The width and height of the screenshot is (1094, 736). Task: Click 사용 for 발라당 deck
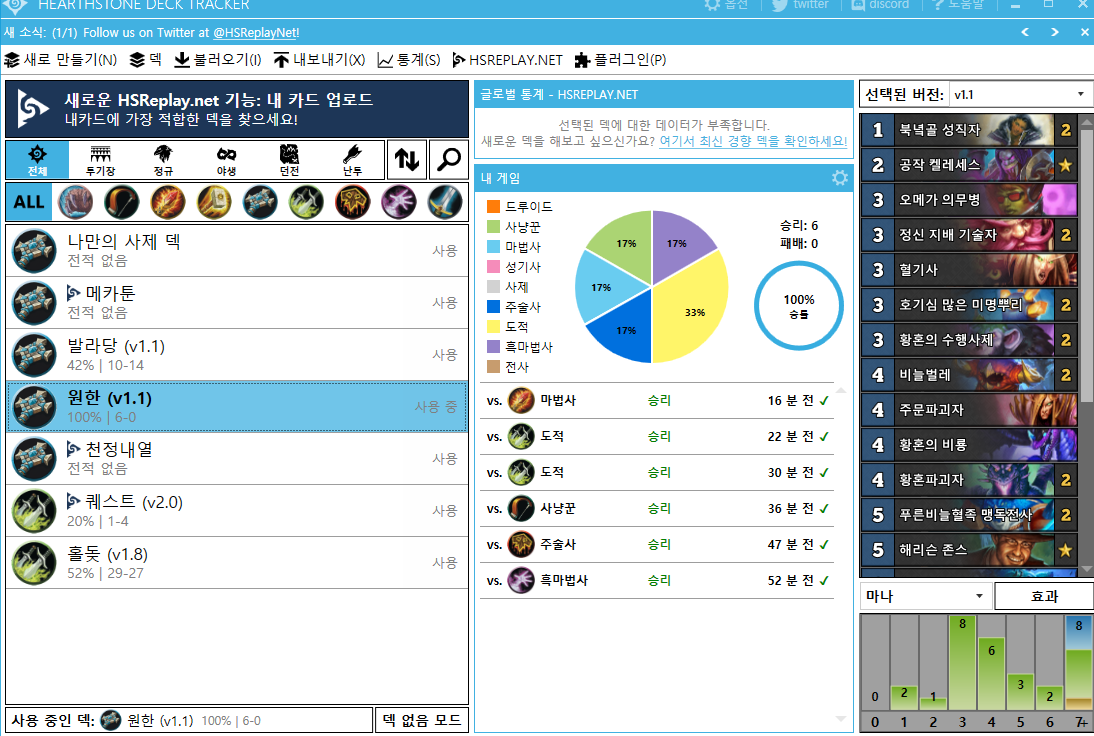444,354
